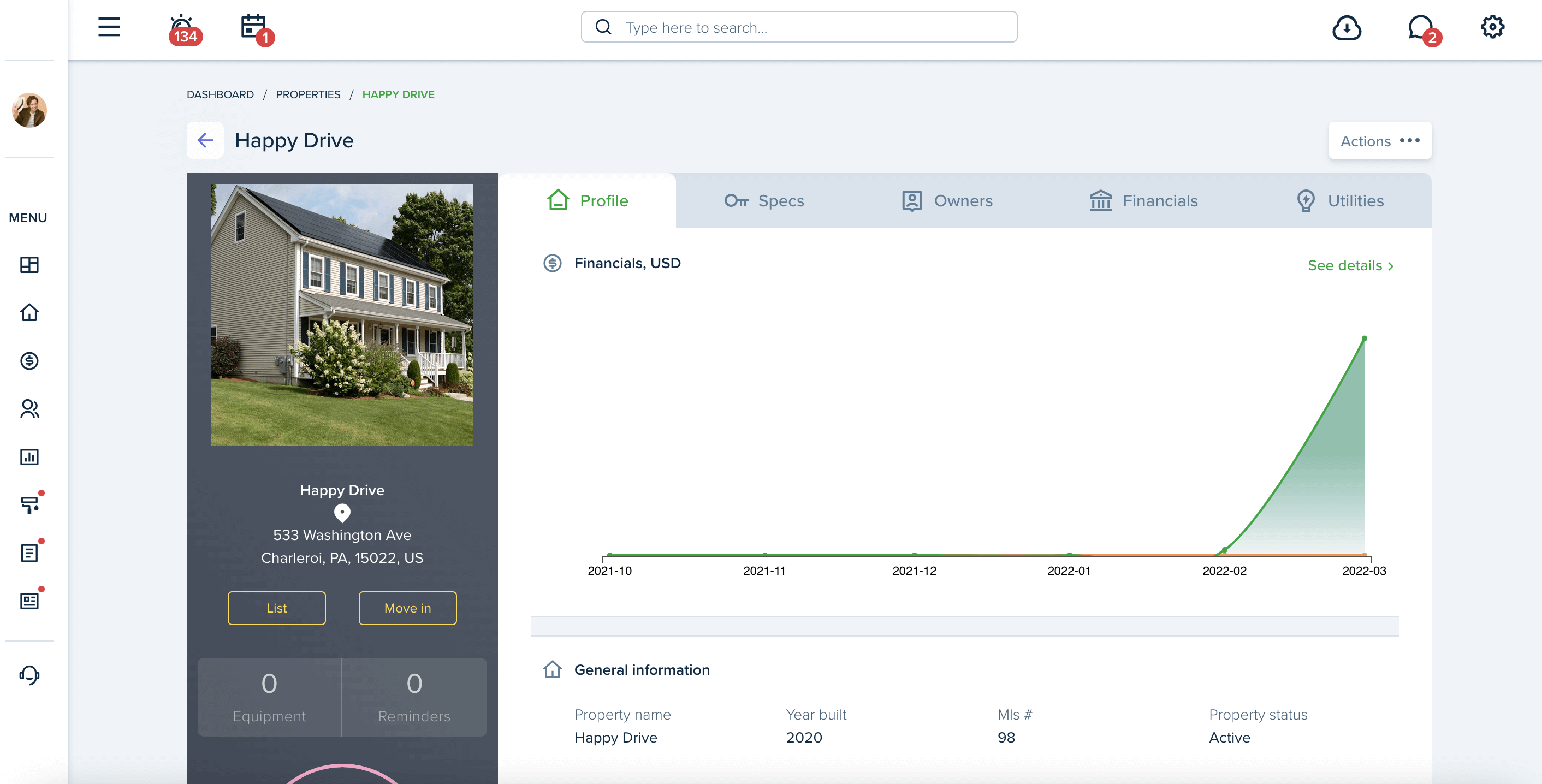Viewport: 1542px width, 784px height.
Task: Open the document notes sidebar icon
Action: click(29, 553)
